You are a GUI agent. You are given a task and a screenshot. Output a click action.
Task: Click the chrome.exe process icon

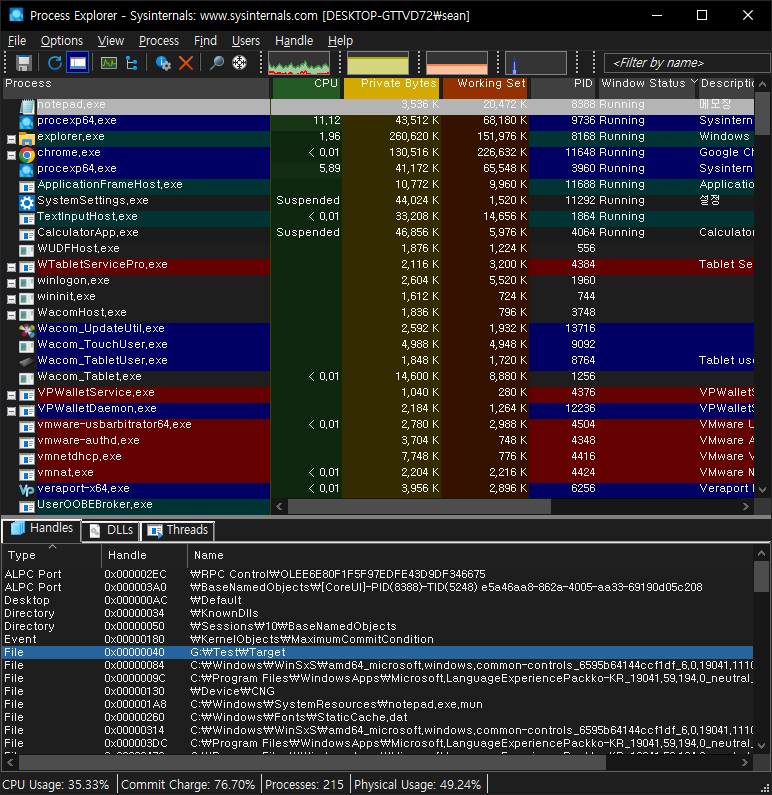click(27, 154)
